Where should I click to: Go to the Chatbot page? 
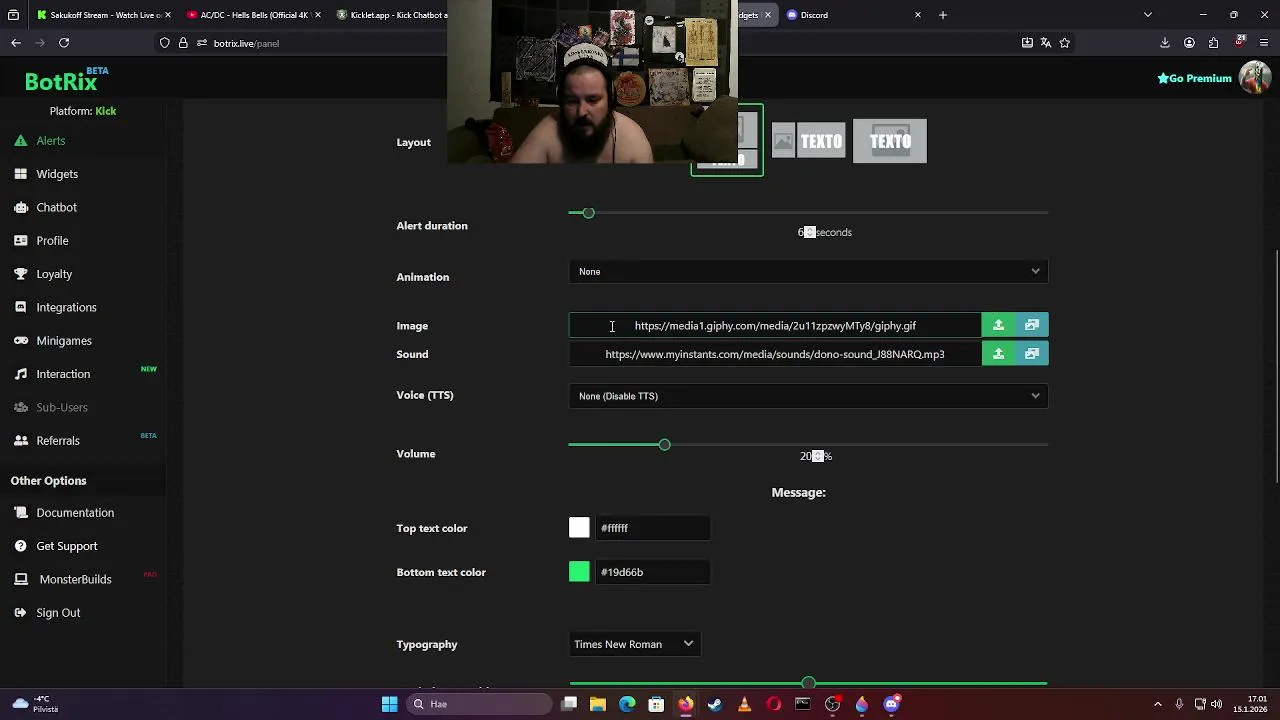(56, 207)
